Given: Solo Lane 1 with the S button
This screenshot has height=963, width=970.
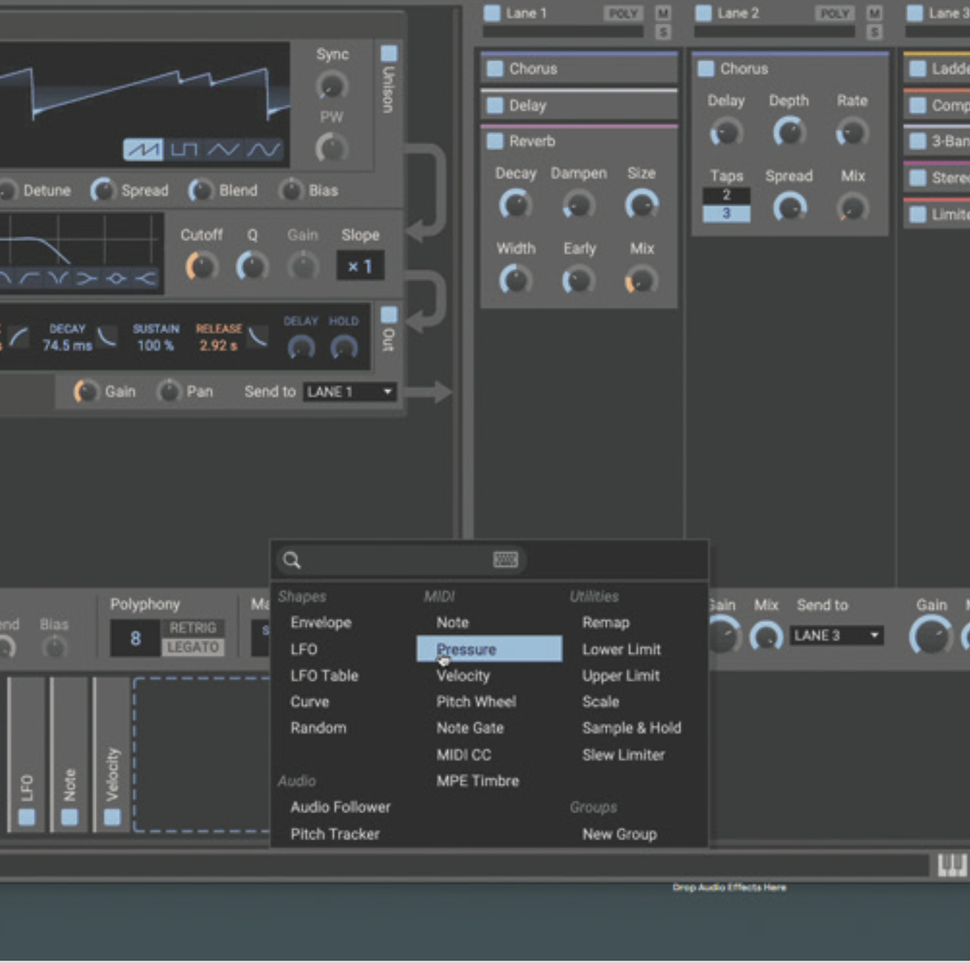Looking at the screenshot, I should (663, 32).
